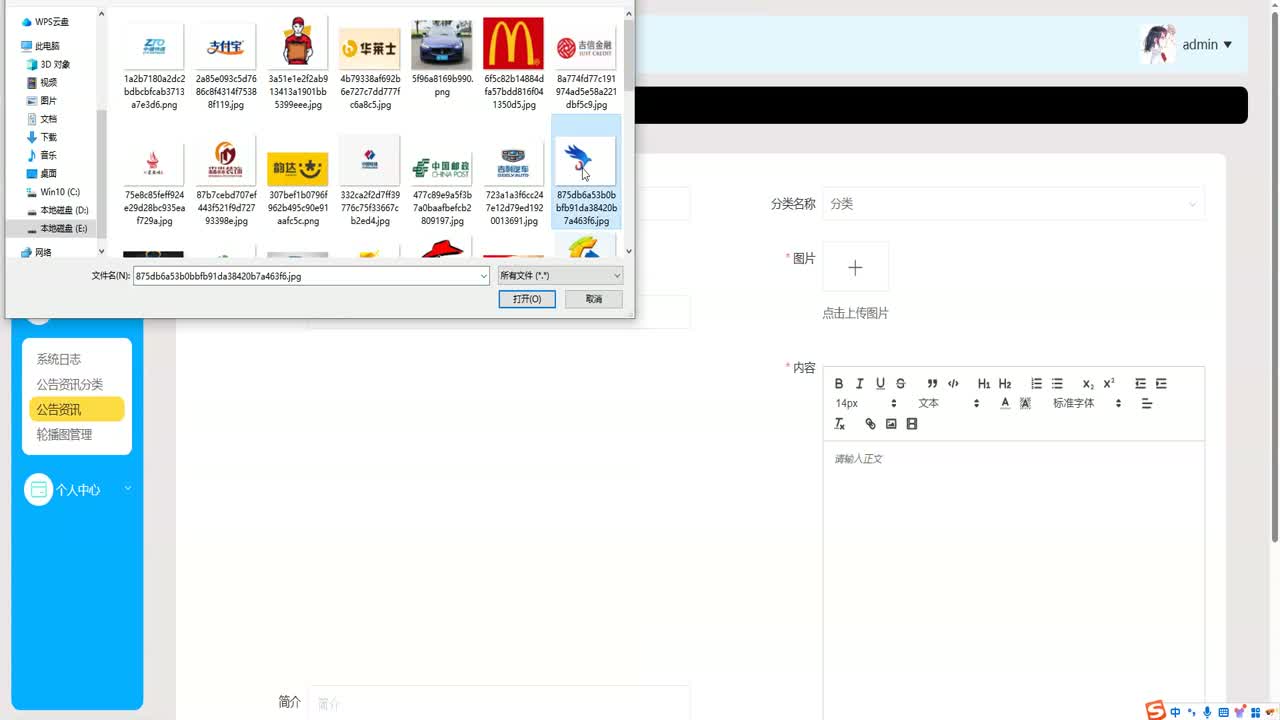
Task: Open the 公告资讯分类 sidebar menu item
Action: (x=70, y=384)
